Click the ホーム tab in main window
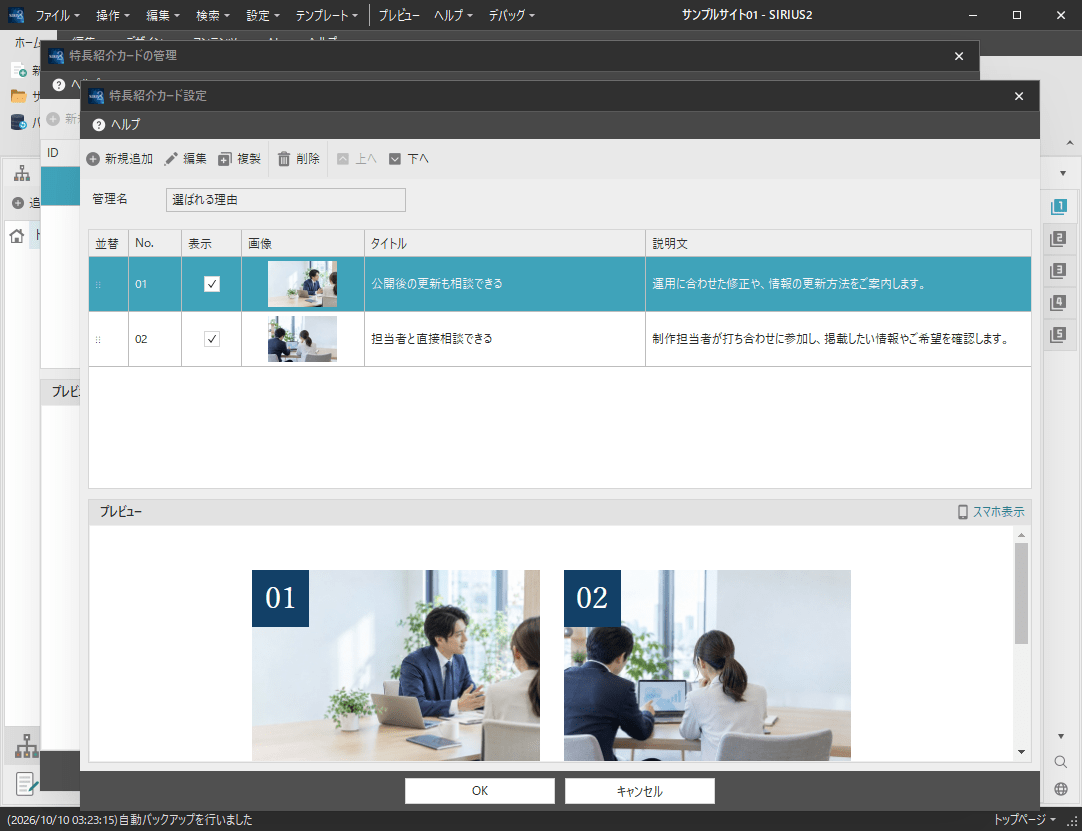The image size is (1082, 831). click(x=28, y=42)
